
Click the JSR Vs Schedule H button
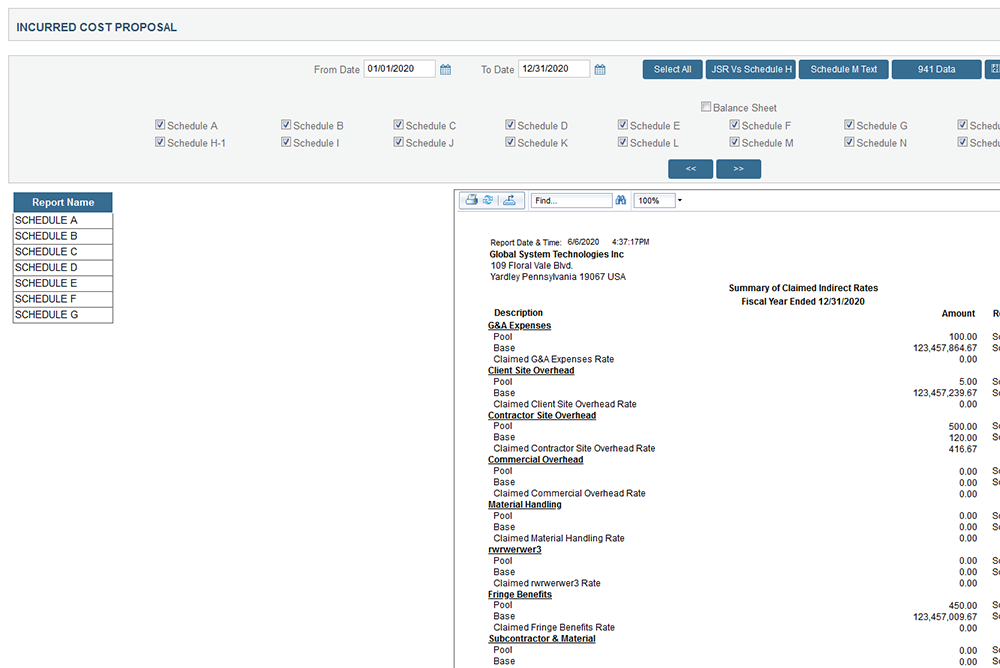point(750,69)
